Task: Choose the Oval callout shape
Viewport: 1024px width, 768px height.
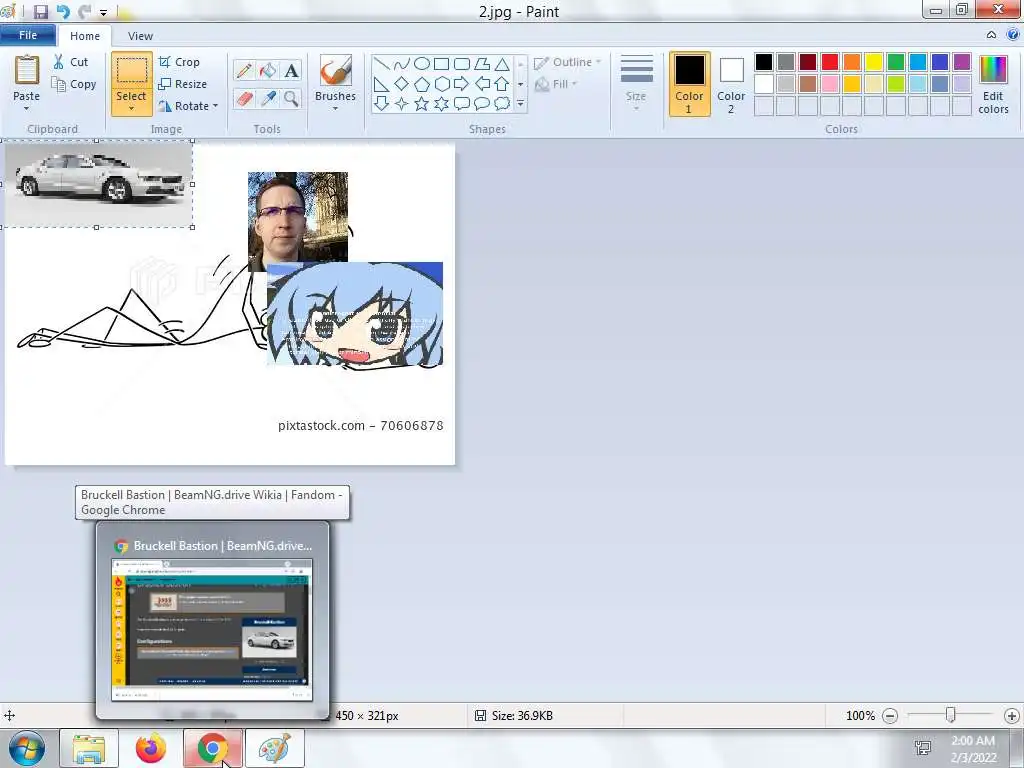Action: (x=482, y=103)
